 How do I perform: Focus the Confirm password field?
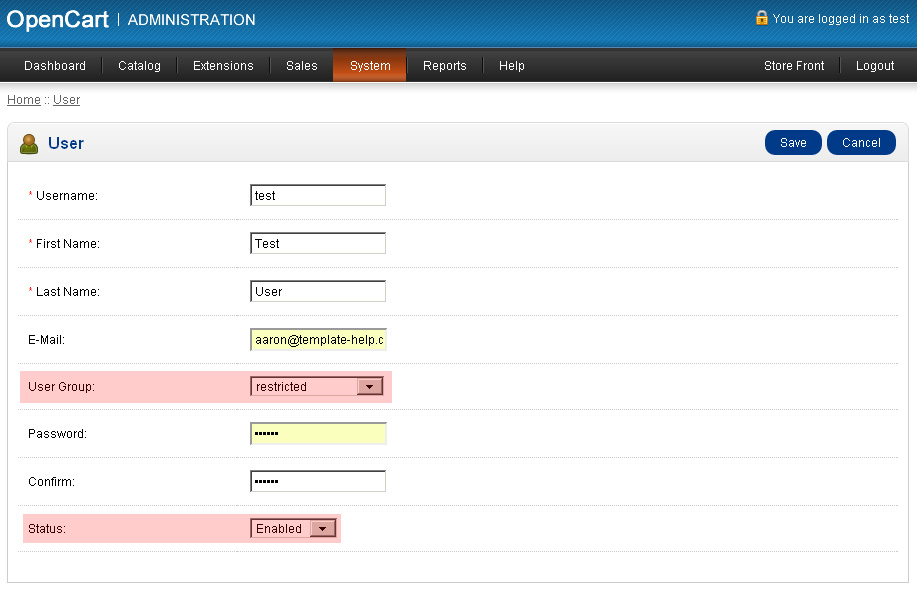coord(318,481)
